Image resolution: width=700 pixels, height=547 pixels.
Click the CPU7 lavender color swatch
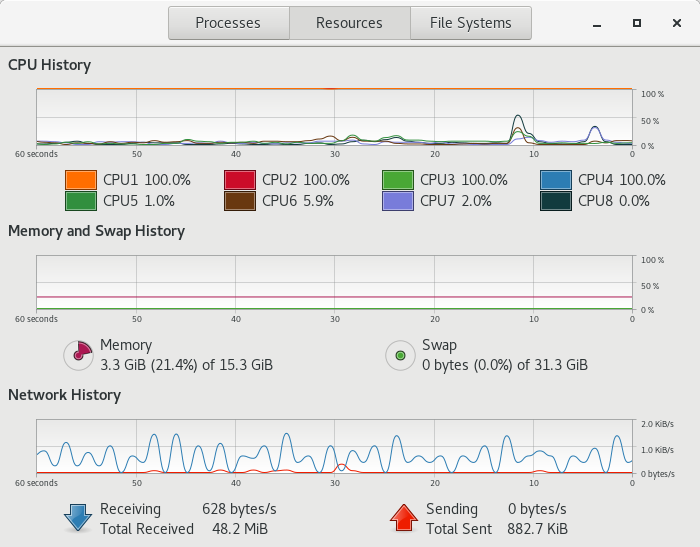click(x=398, y=201)
